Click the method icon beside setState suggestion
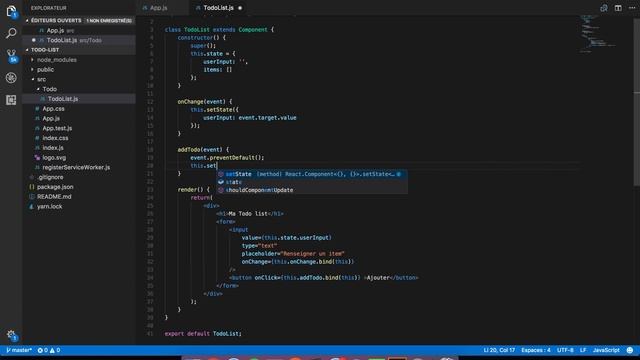Screen dimensions: 640x360 point(221,174)
